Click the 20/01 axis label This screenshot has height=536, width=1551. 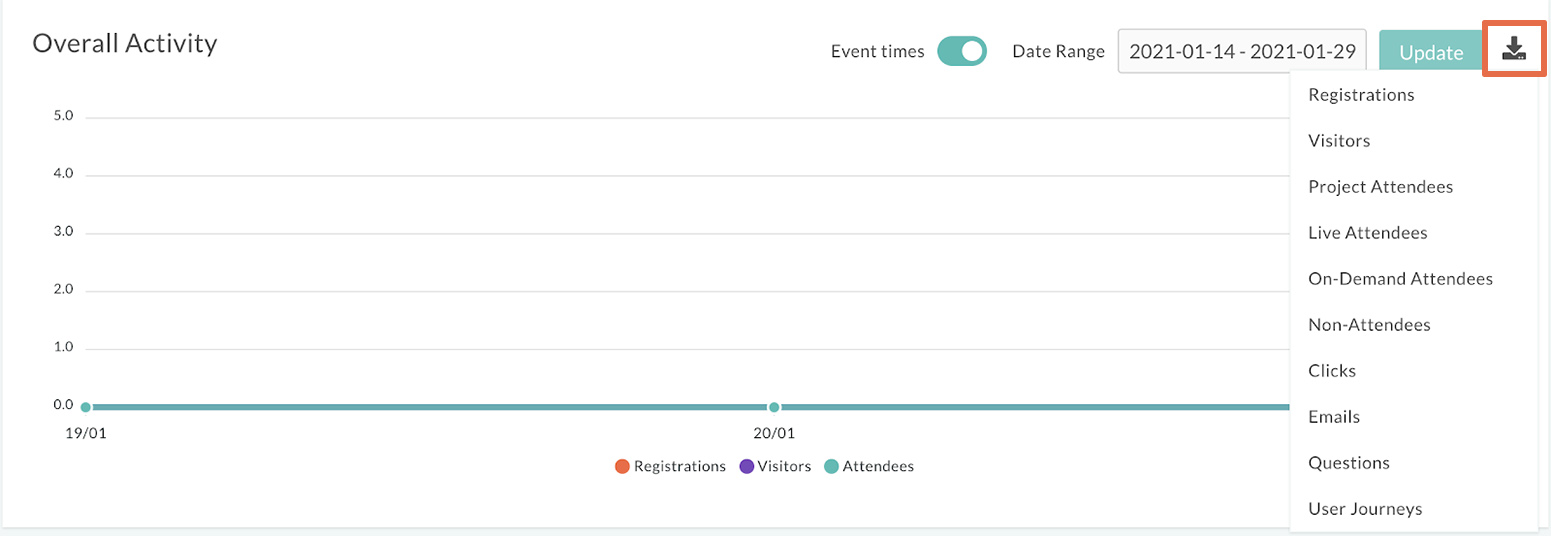(773, 434)
